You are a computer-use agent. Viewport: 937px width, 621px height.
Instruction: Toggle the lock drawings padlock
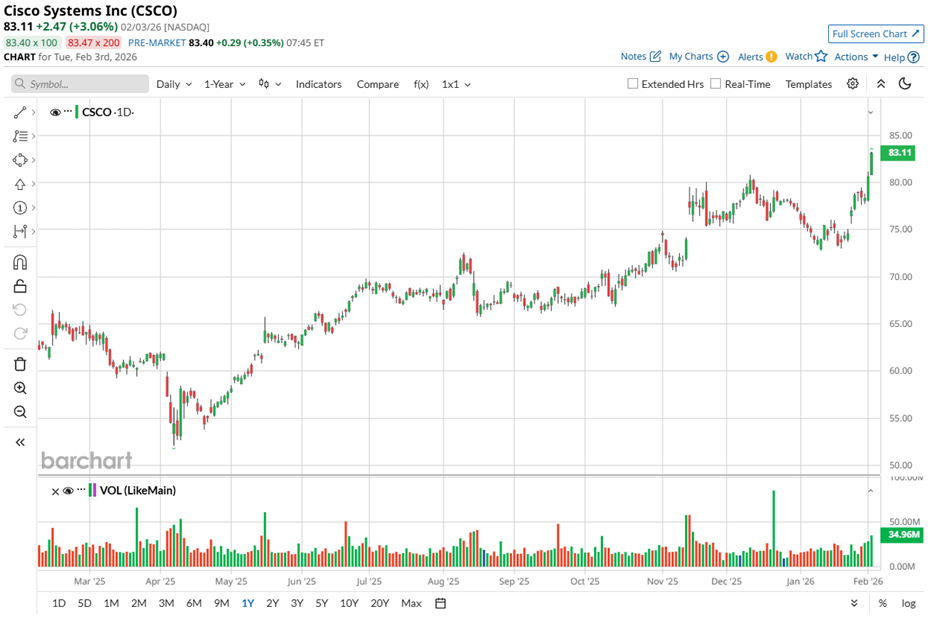tap(20, 286)
